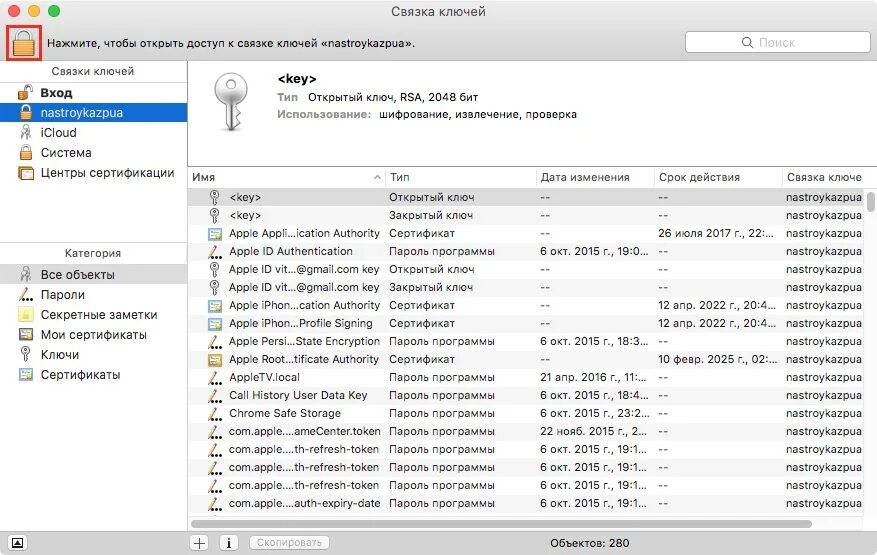
Task: Click pencil icon beside Chrome Safe Storage
Action: (215, 413)
